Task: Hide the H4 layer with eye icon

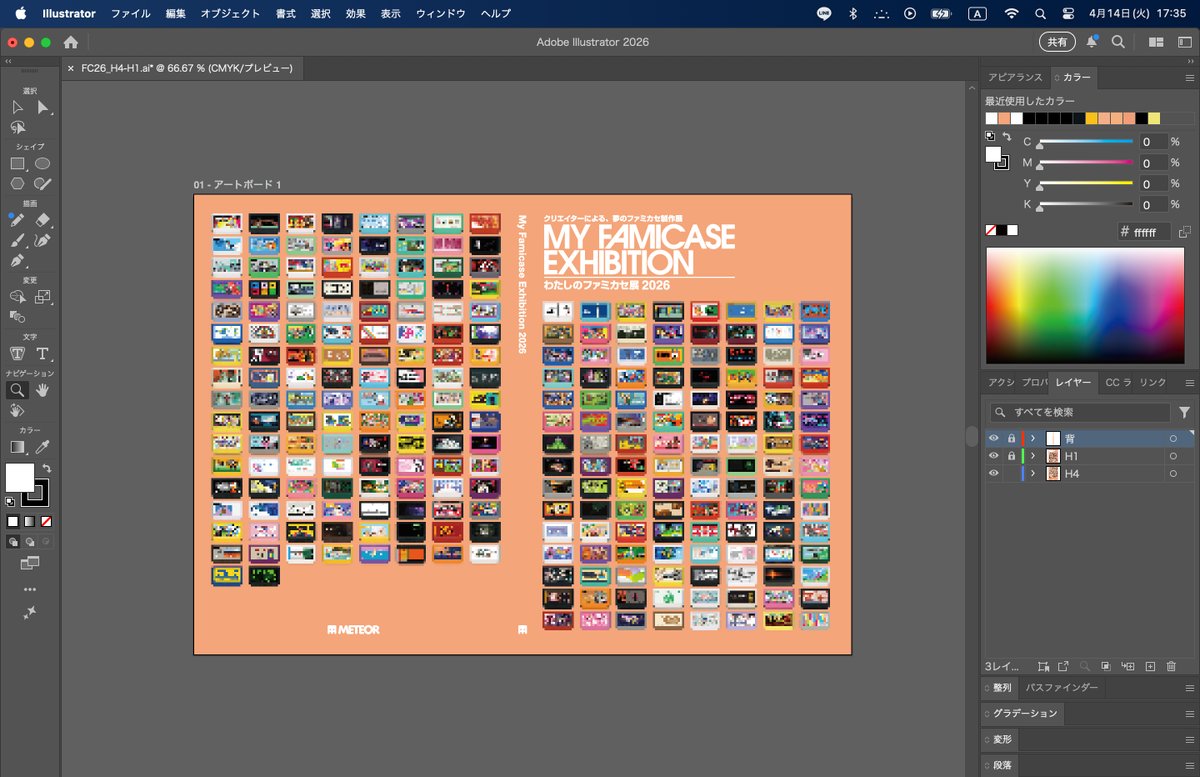Action: point(994,474)
